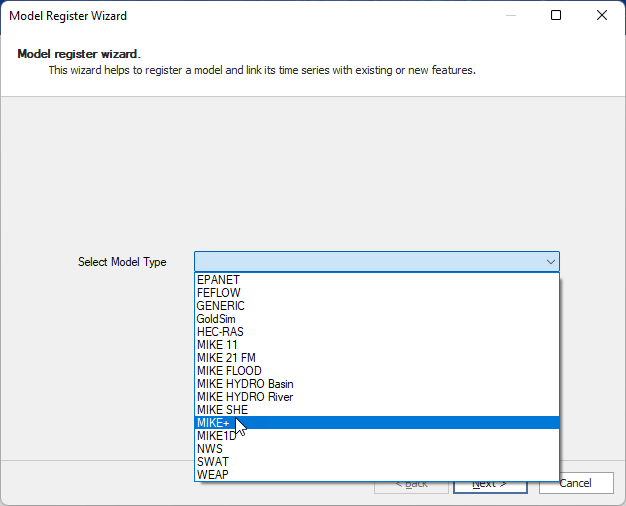This screenshot has width=626, height=506.
Task: Choose MIKE SHE from the list
Action: pos(377,410)
